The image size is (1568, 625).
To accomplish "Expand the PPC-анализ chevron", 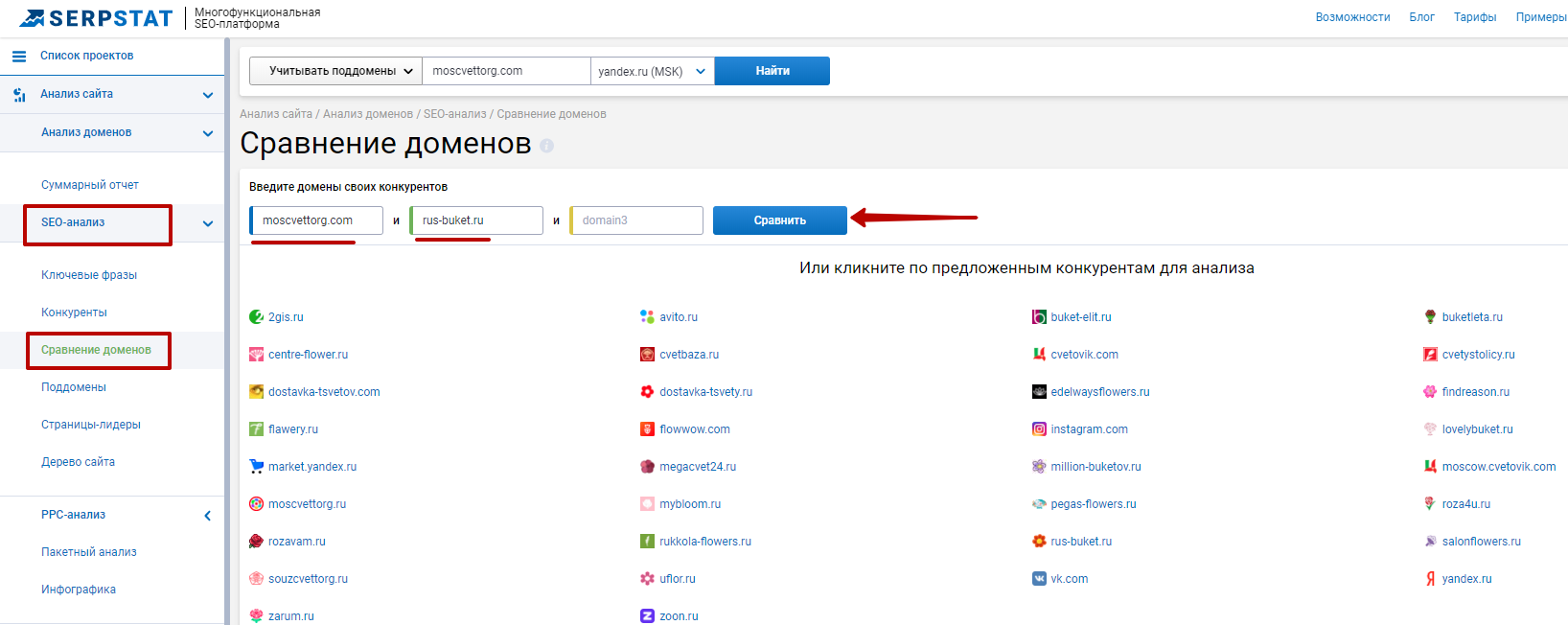I will tap(208, 516).
